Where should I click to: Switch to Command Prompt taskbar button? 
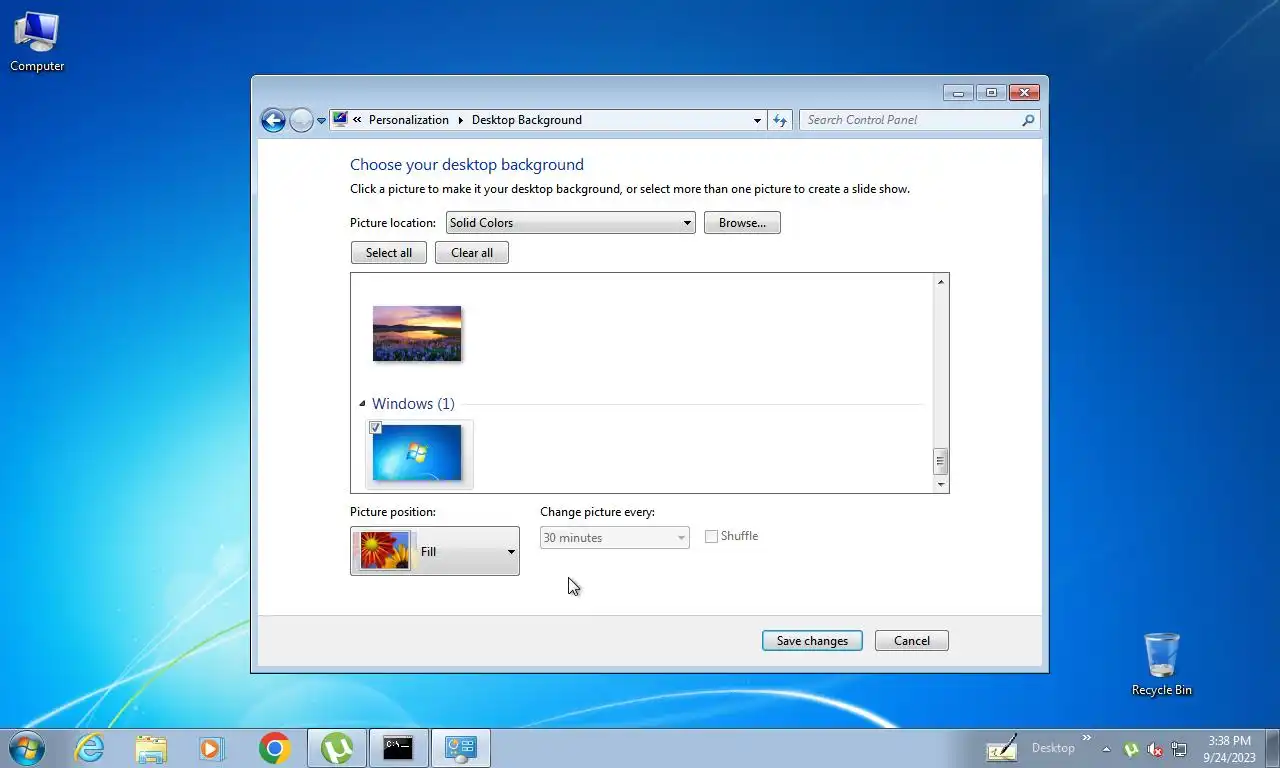click(399, 748)
